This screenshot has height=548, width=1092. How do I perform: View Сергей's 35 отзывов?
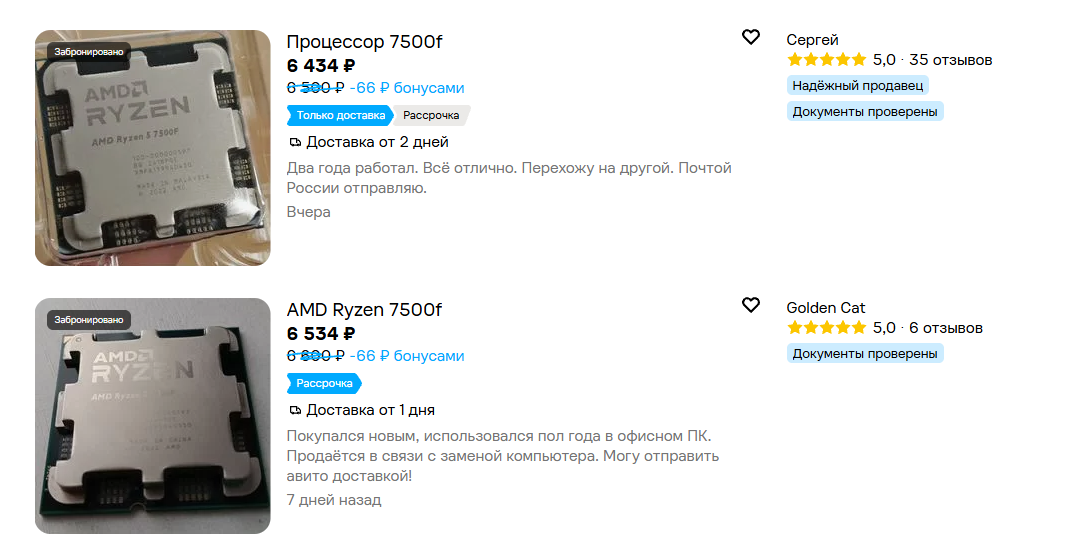point(951,60)
